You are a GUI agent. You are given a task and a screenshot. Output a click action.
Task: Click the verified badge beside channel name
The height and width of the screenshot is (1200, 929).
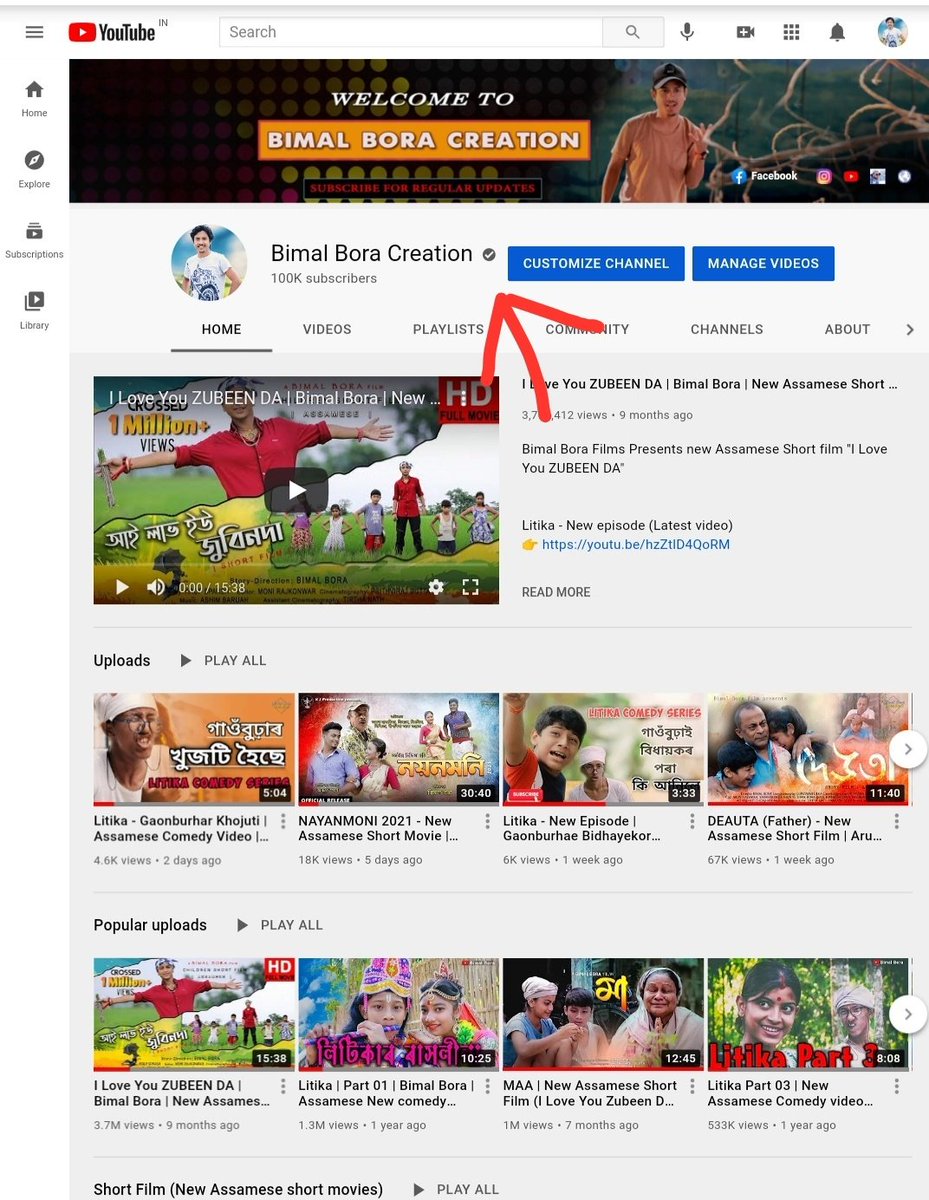489,255
